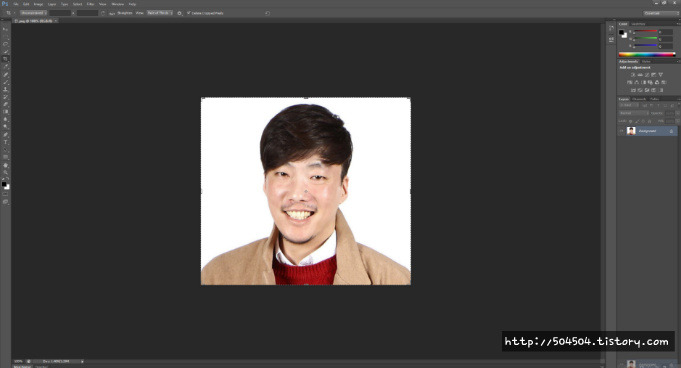
Task: Select the Pen tool
Action: tap(5, 135)
